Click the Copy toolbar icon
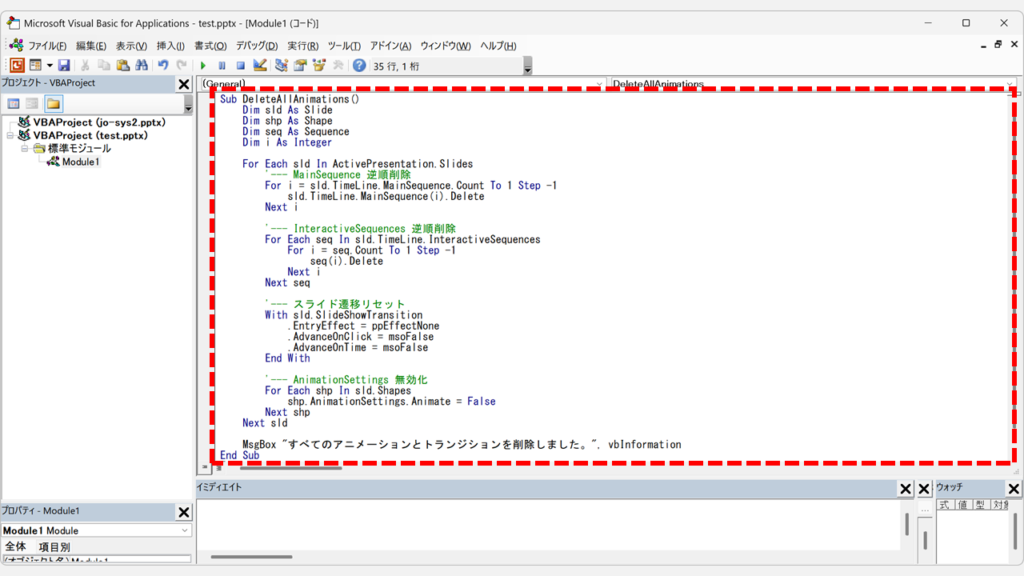 [x=104, y=65]
